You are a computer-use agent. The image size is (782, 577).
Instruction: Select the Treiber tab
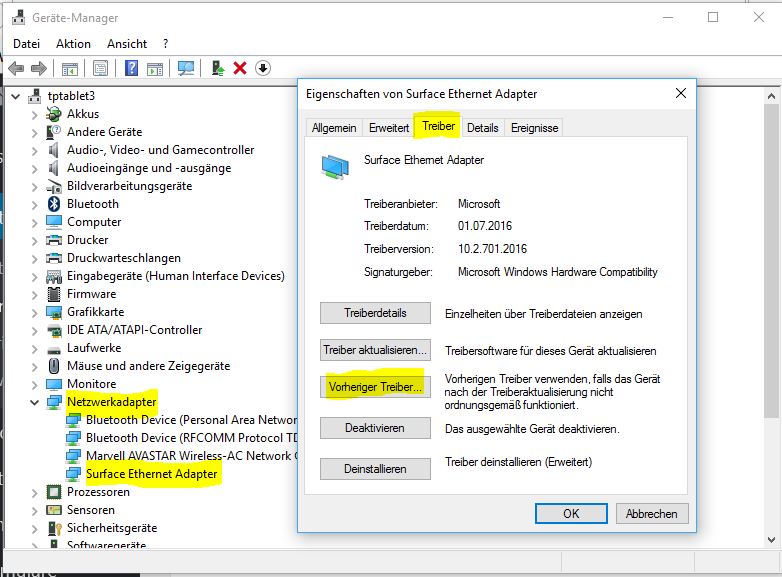(438, 126)
